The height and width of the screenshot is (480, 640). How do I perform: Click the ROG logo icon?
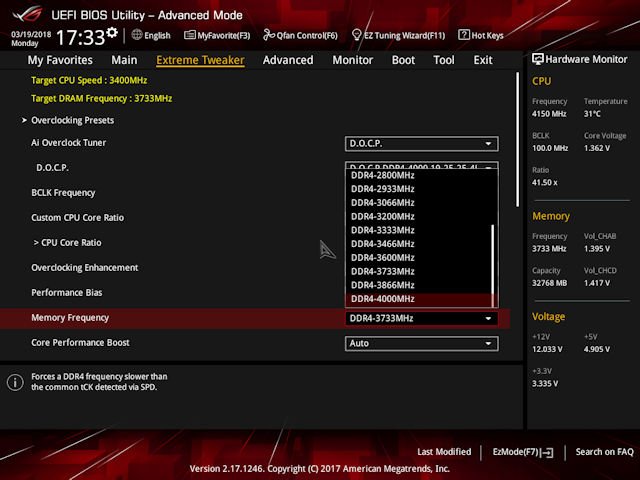pyautogui.click(x=28, y=14)
